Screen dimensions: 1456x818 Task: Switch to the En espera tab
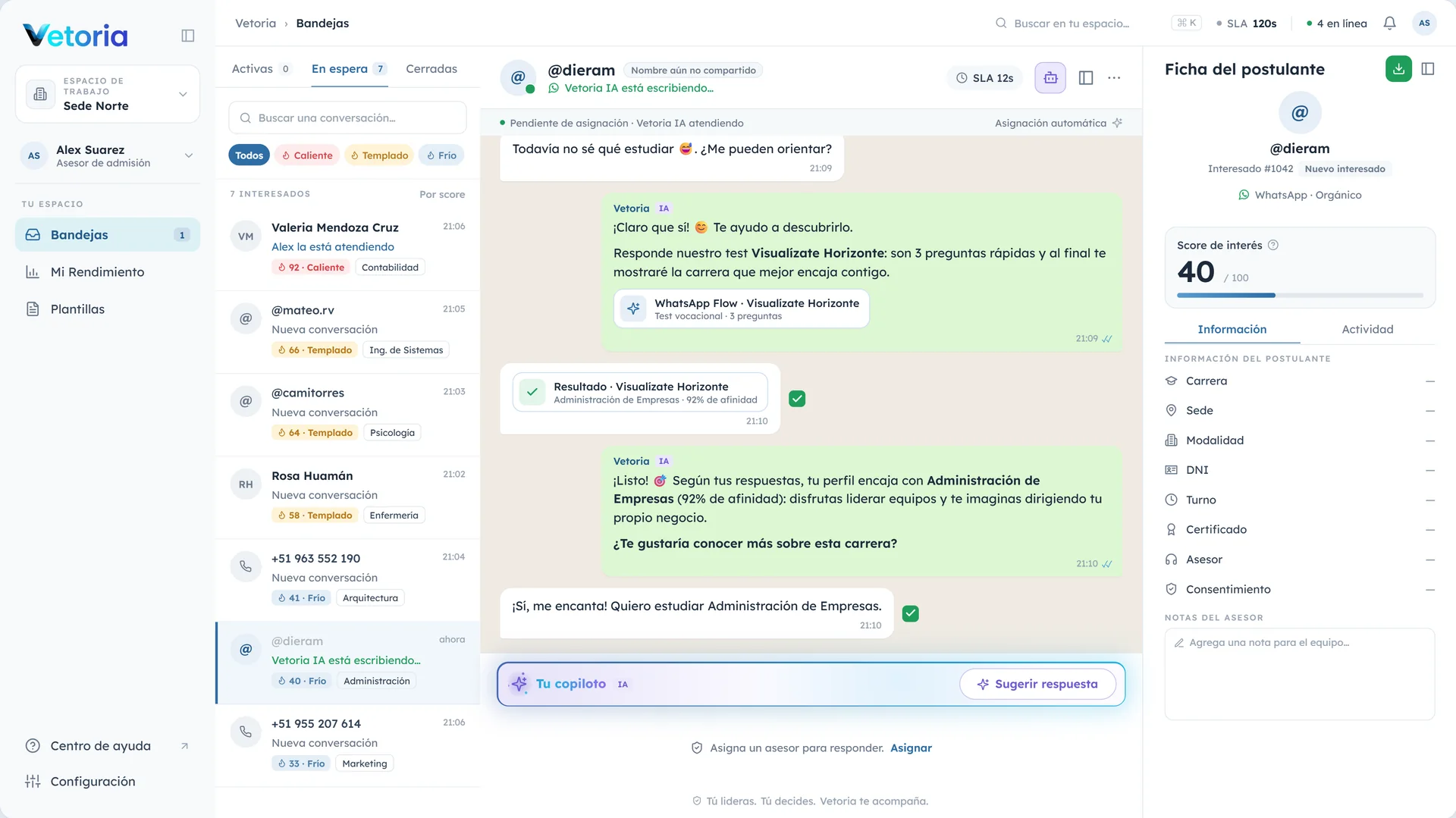pos(350,69)
